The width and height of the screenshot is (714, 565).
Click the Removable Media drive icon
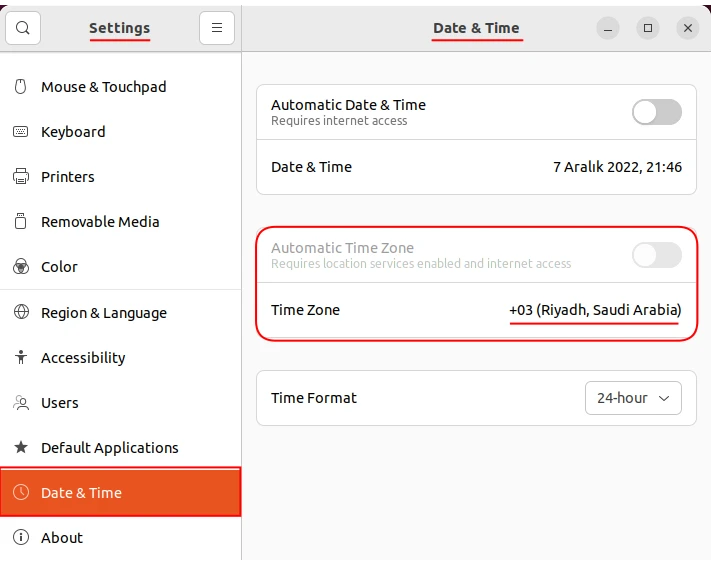[x=20, y=222]
